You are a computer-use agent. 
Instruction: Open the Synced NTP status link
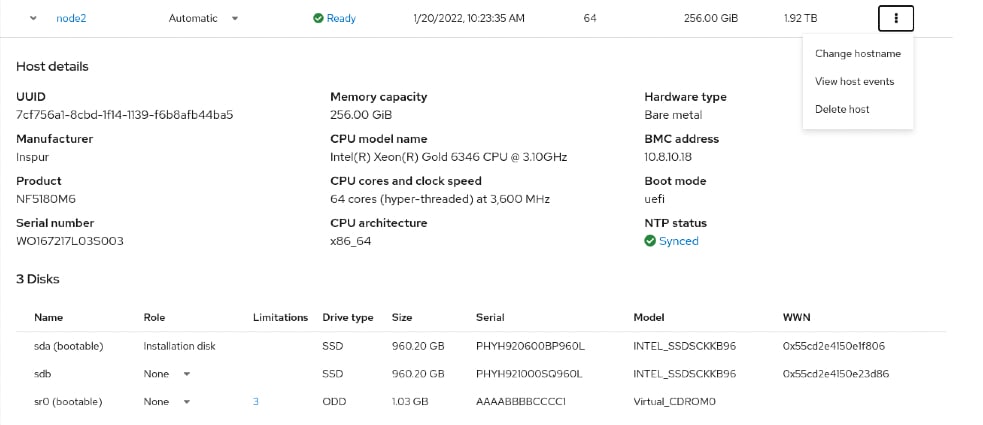click(x=679, y=241)
